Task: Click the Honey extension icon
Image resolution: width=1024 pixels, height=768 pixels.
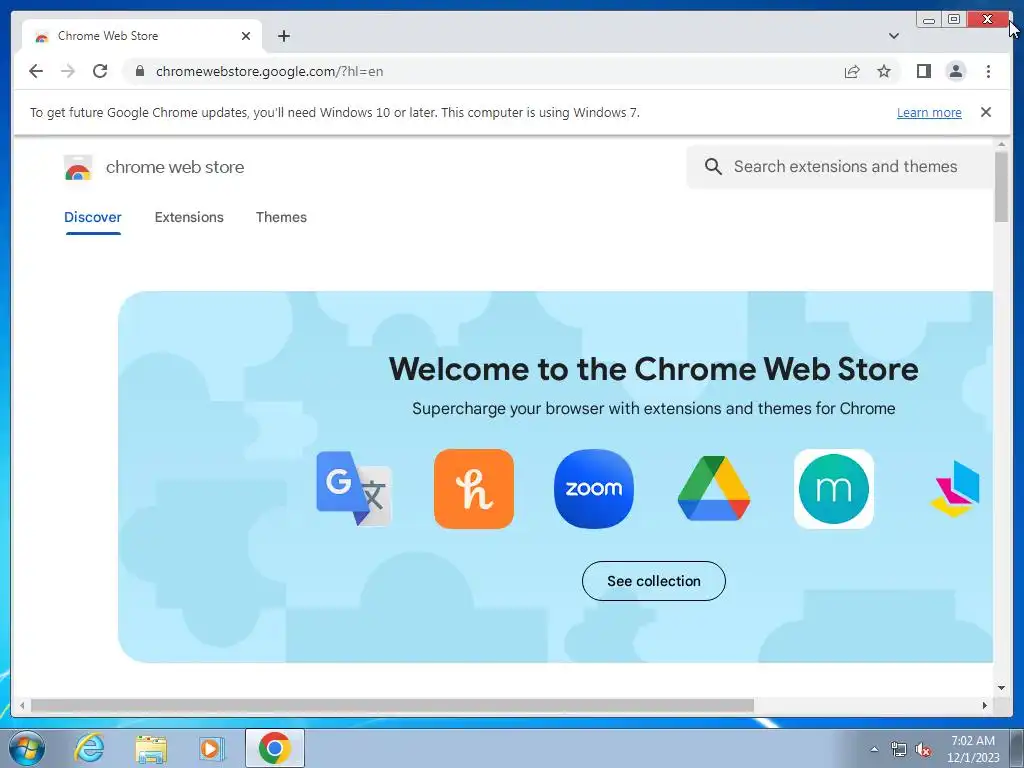Action: tap(473, 488)
